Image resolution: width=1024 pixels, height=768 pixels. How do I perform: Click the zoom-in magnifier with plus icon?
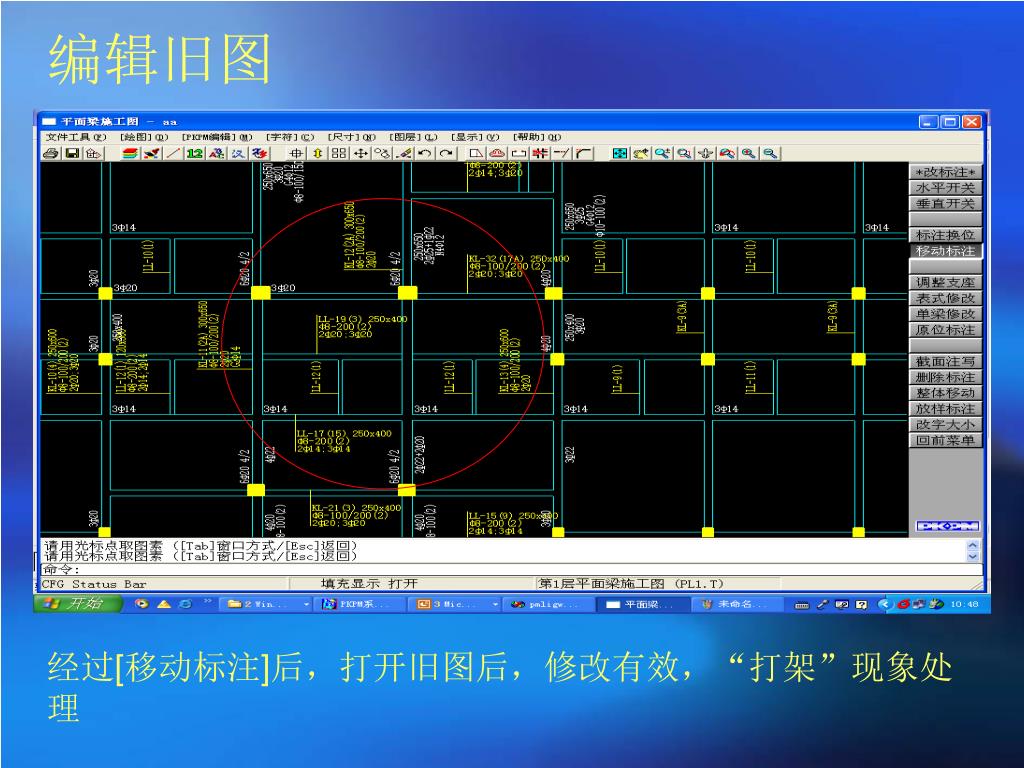click(x=662, y=153)
